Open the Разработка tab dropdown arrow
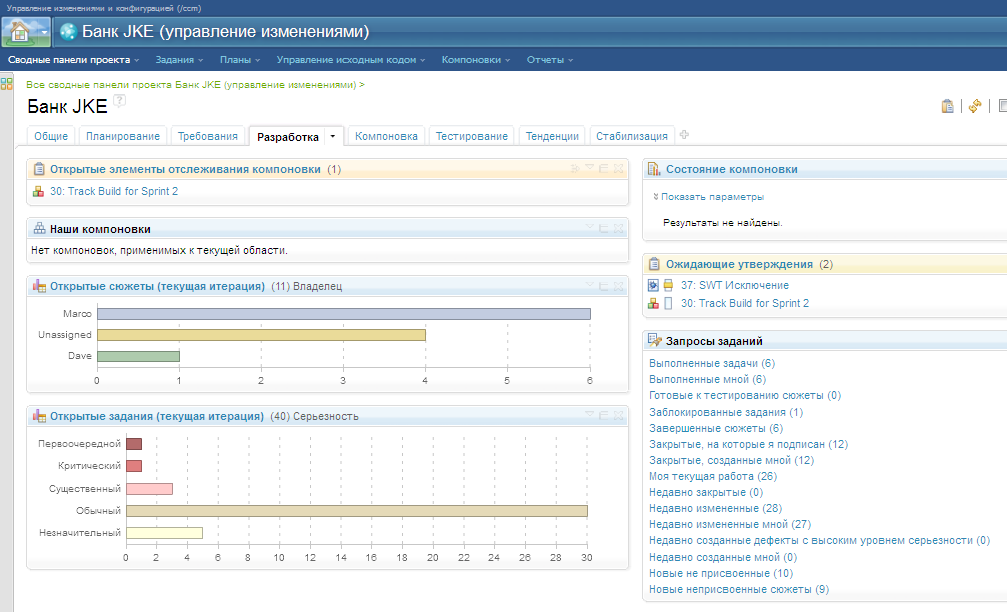The height and width of the screenshot is (612, 1007). pyautogui.click(x=333, y=136)
